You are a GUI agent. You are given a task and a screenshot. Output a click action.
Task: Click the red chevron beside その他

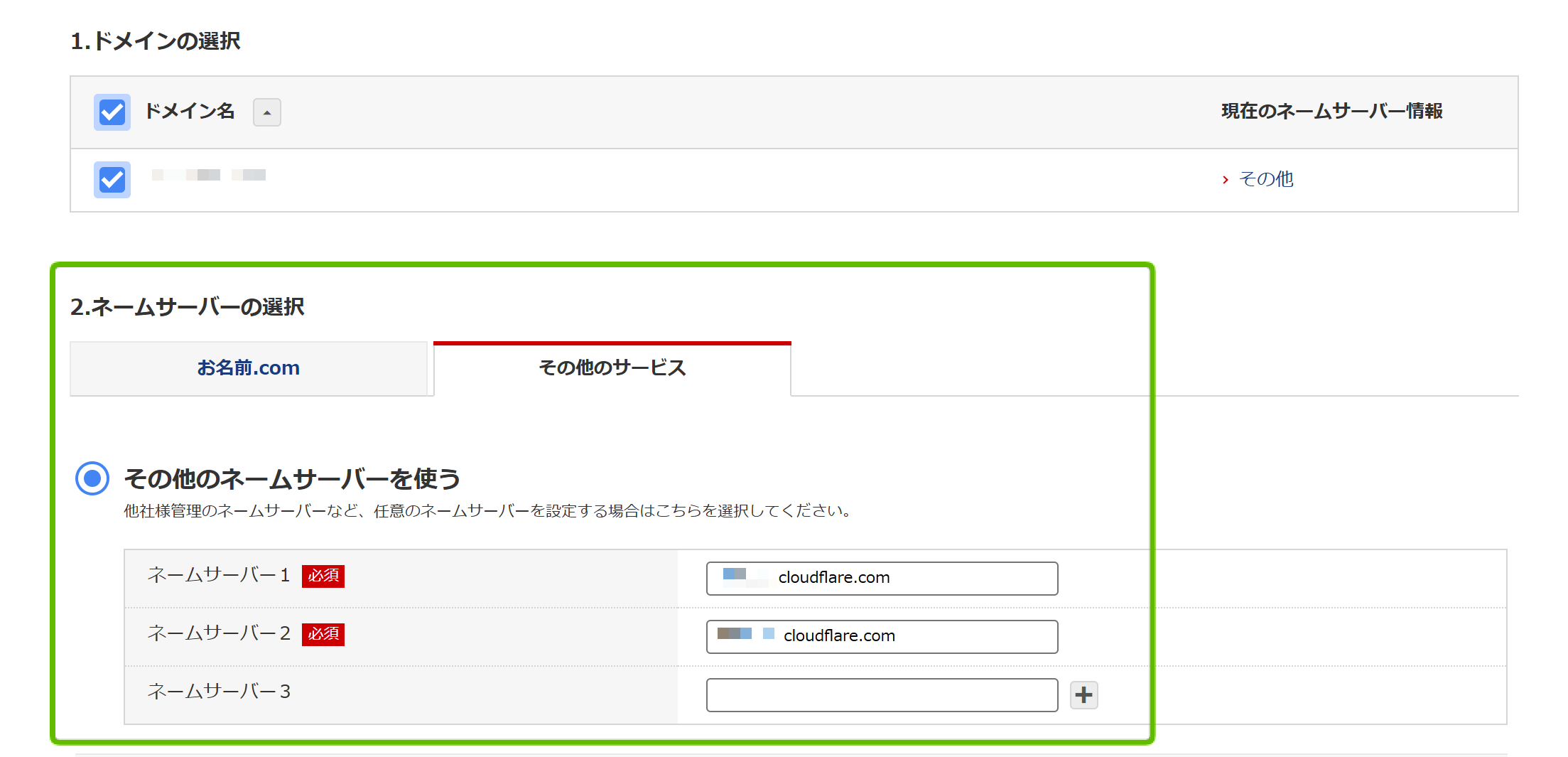(x=1225, y=180)
